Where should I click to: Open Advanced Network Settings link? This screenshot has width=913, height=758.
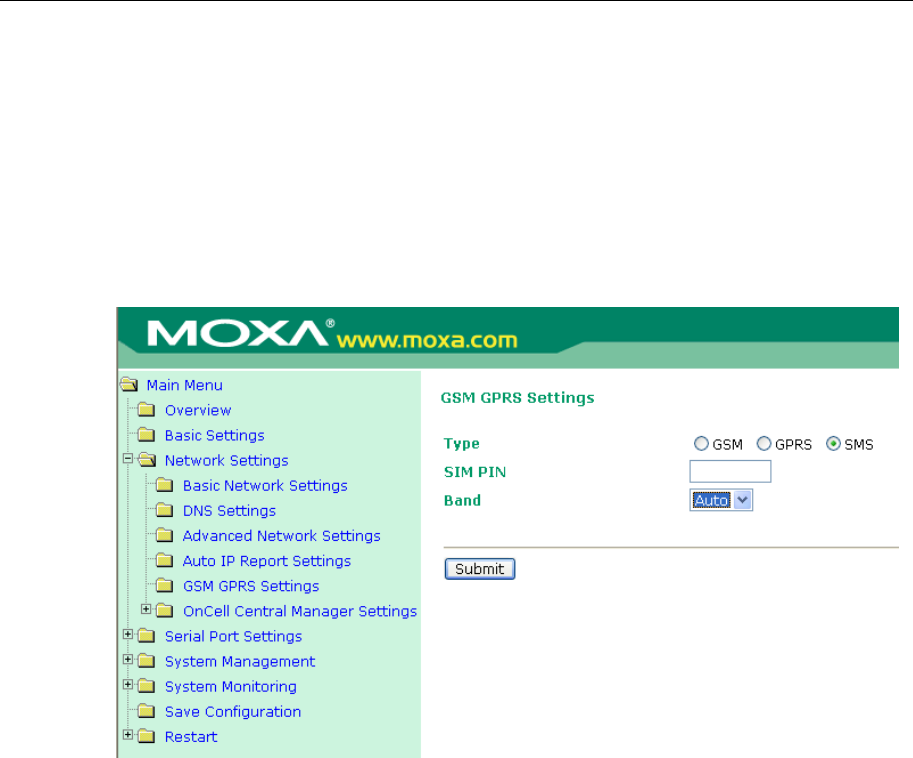click(x=282, y=535)
